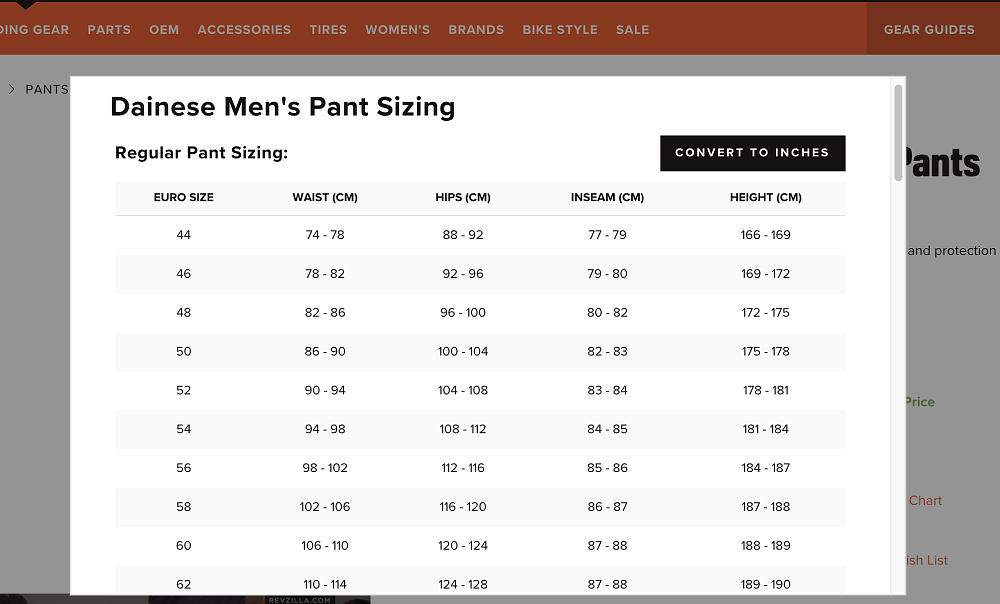The height and width of the screenshot is (604, 1000).
Task: Click the PANTS breadcrumb label
Action: pos(47,89)
